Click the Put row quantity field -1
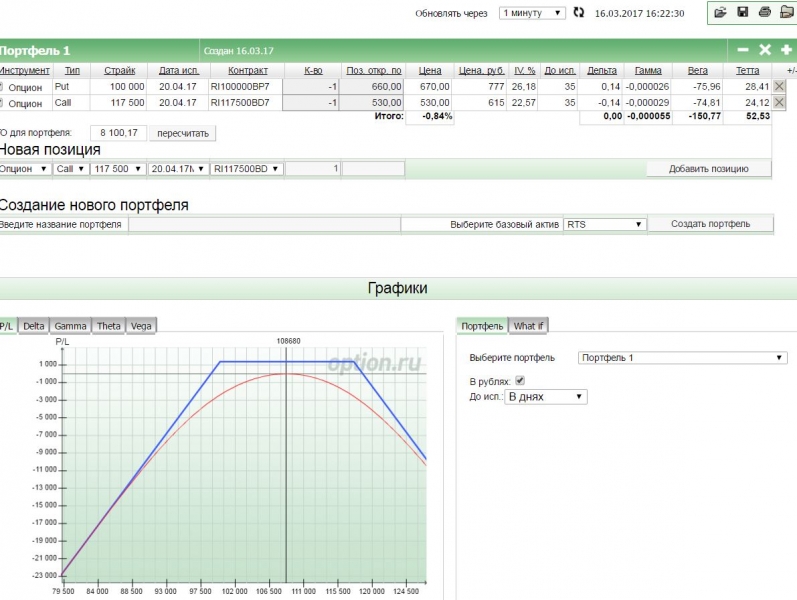Image resolution: width=797 pixels, height=600 pixels. (311, 86)
